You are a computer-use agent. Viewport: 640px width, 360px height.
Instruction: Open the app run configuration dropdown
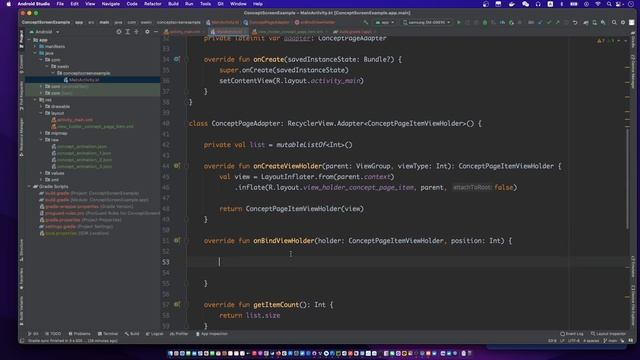[385, 22]
